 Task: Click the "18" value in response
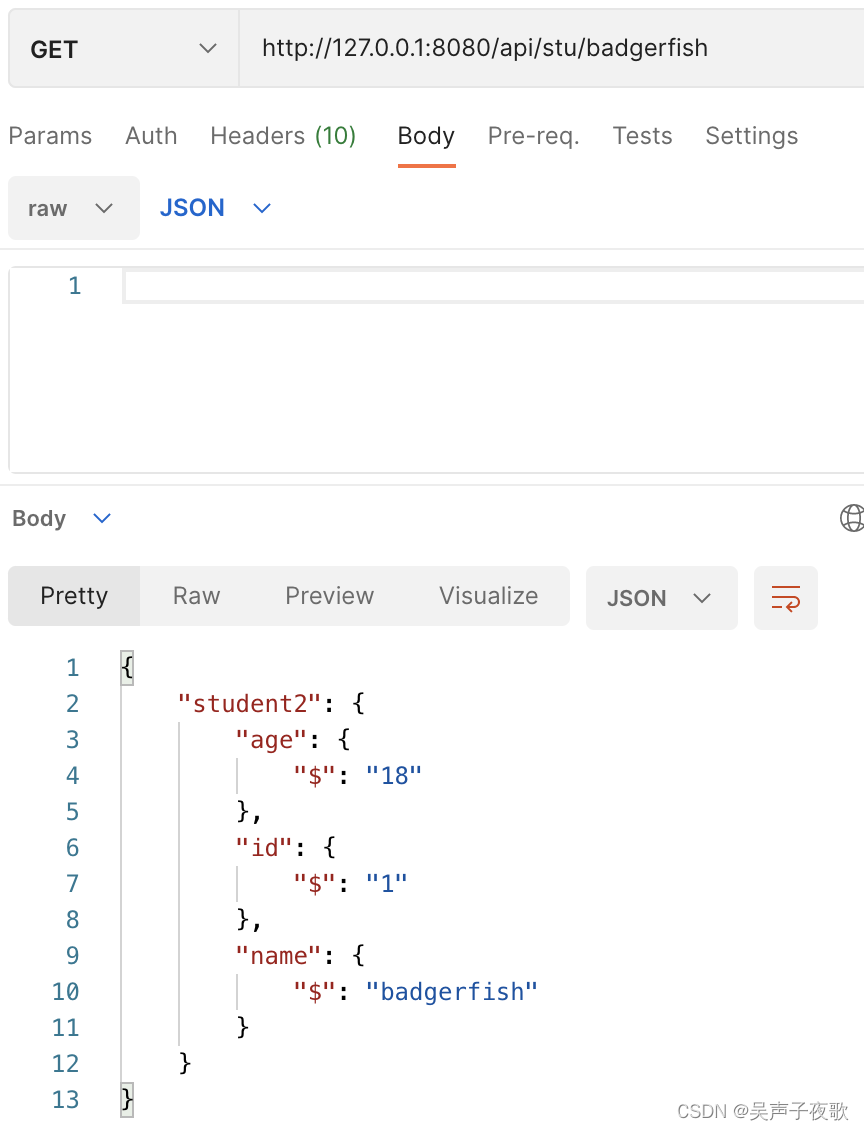[x=393, y=775]
